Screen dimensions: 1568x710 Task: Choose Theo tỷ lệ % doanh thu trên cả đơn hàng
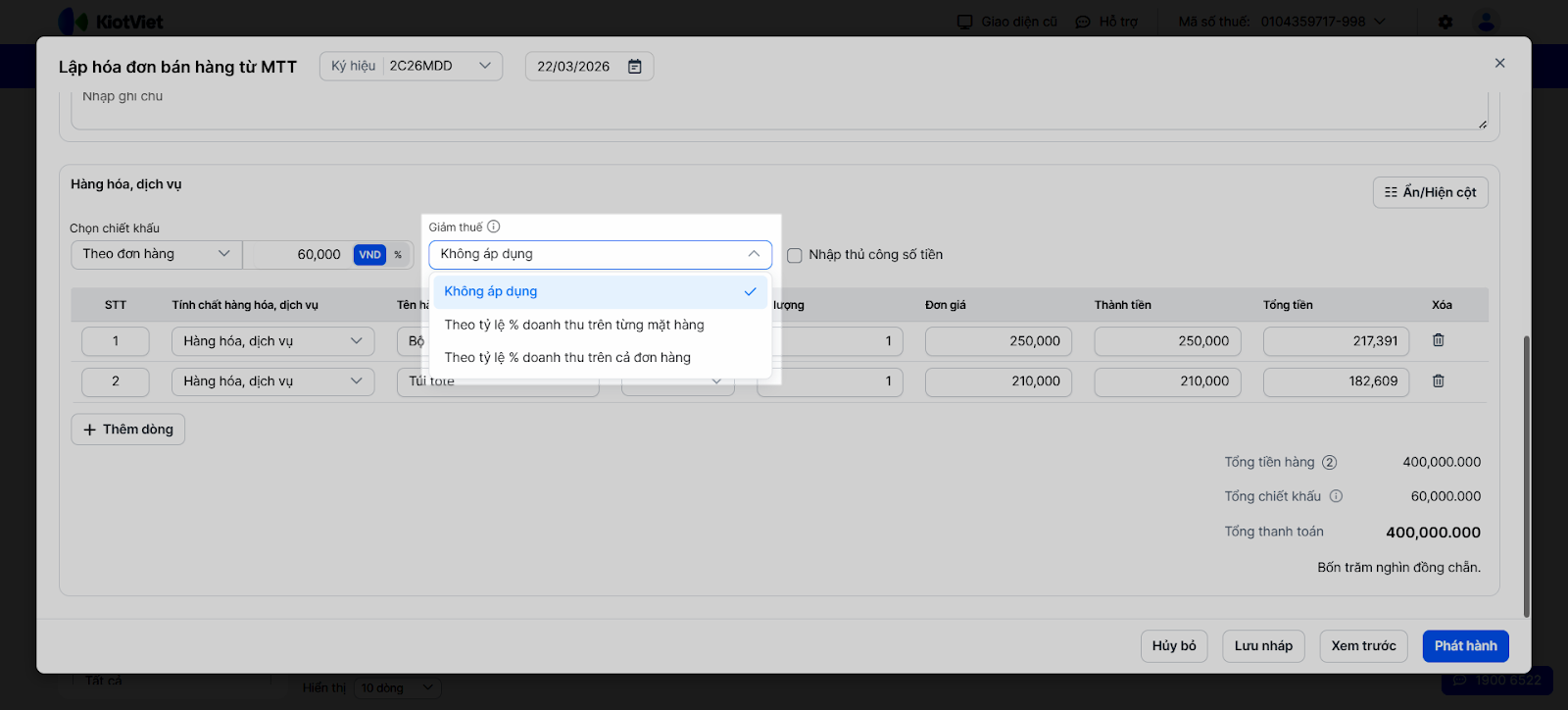pos(567,357)
